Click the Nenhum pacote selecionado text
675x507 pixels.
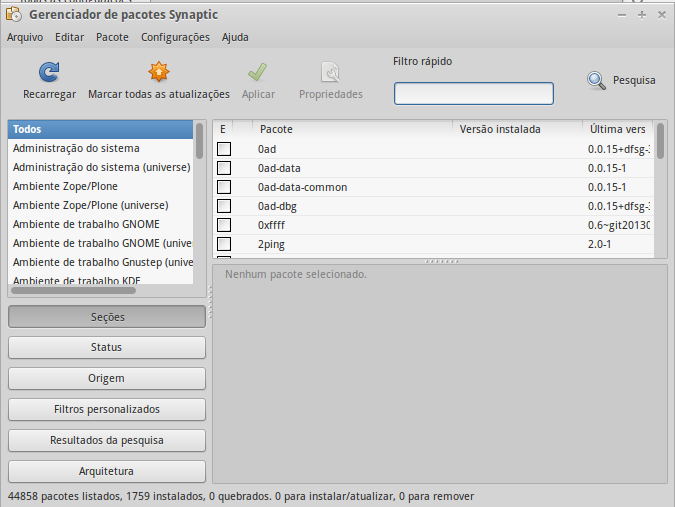click(296, 274)
